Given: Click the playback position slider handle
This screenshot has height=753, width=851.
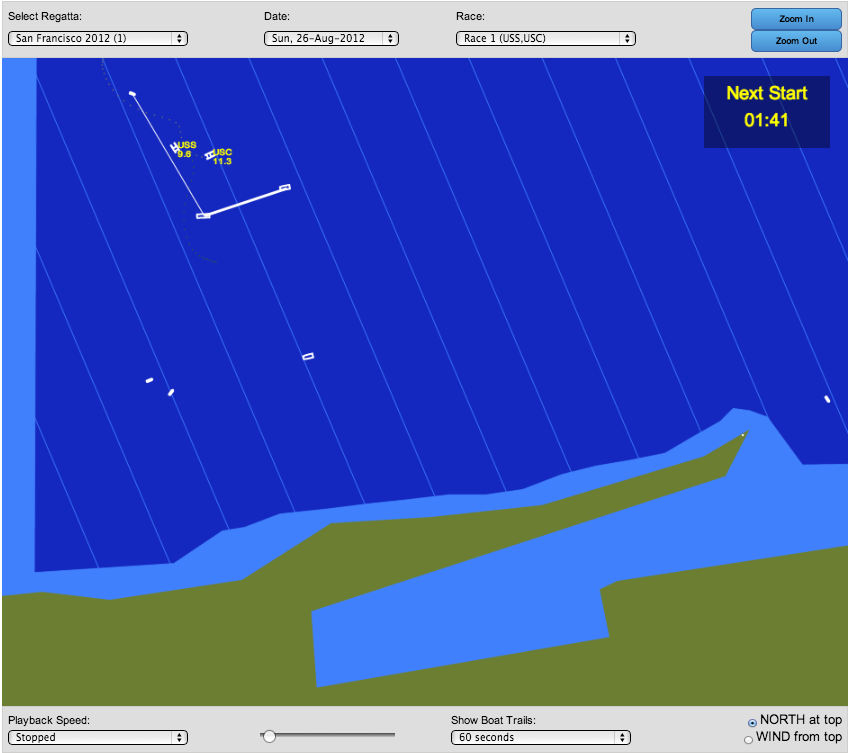Looking at the screenshot, I should (x=268, y=735).
